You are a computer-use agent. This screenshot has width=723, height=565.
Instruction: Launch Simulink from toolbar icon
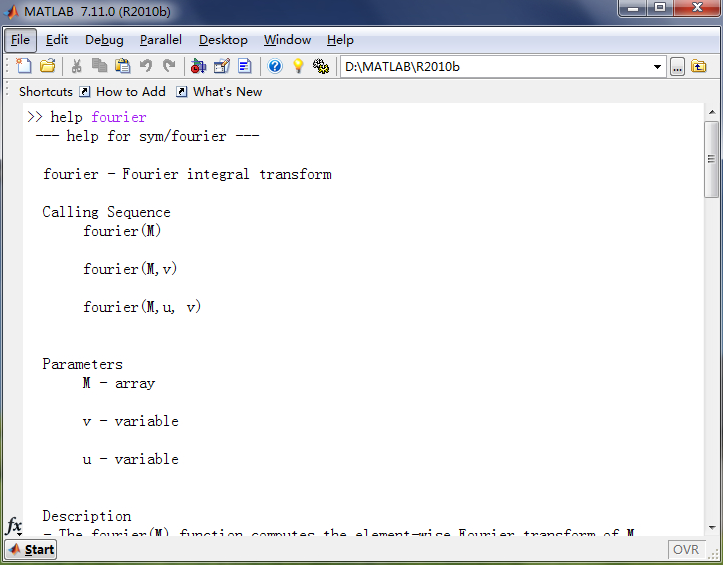coord(198,66)
